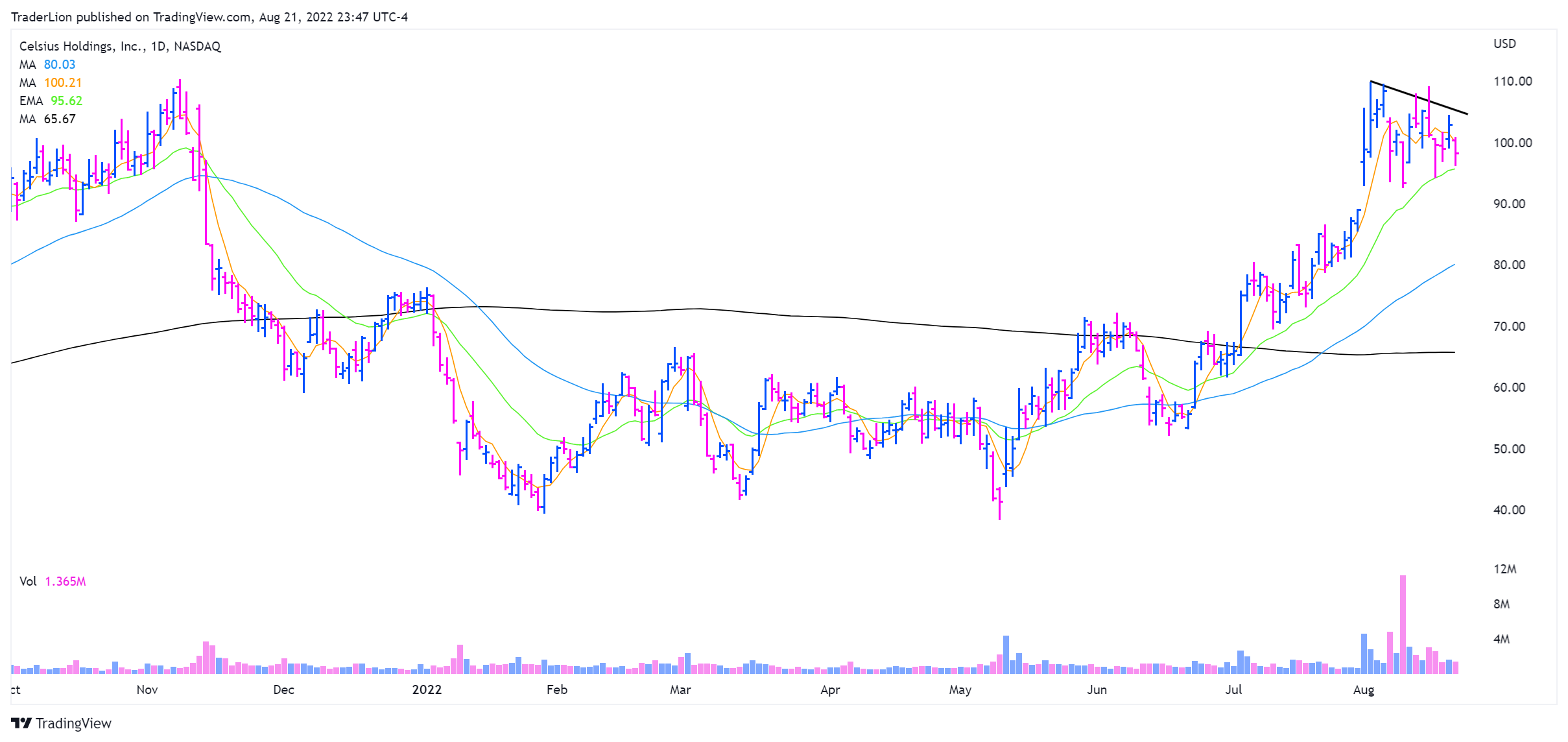The width and height of the screenshot is (1568, 742).
Task: Click the 8M volume axis label
Action: [1502, 604]
